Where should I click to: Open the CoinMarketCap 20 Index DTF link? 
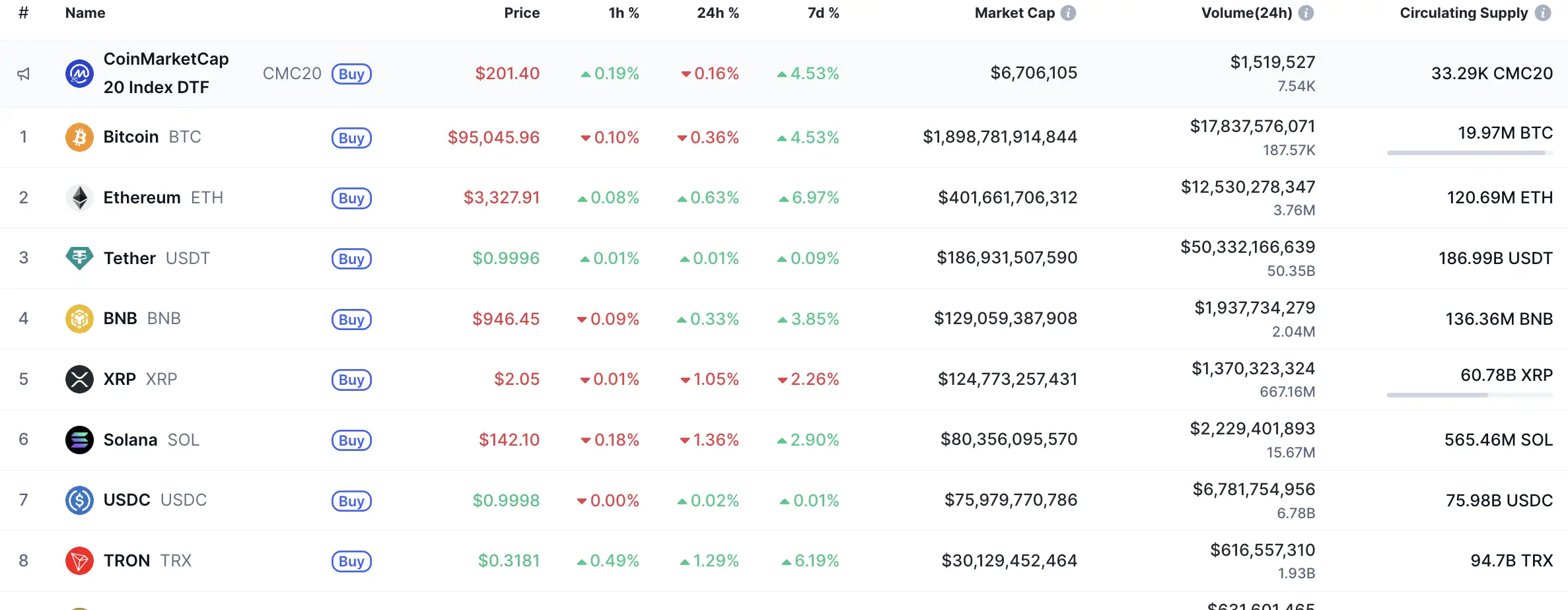[166, 73]
